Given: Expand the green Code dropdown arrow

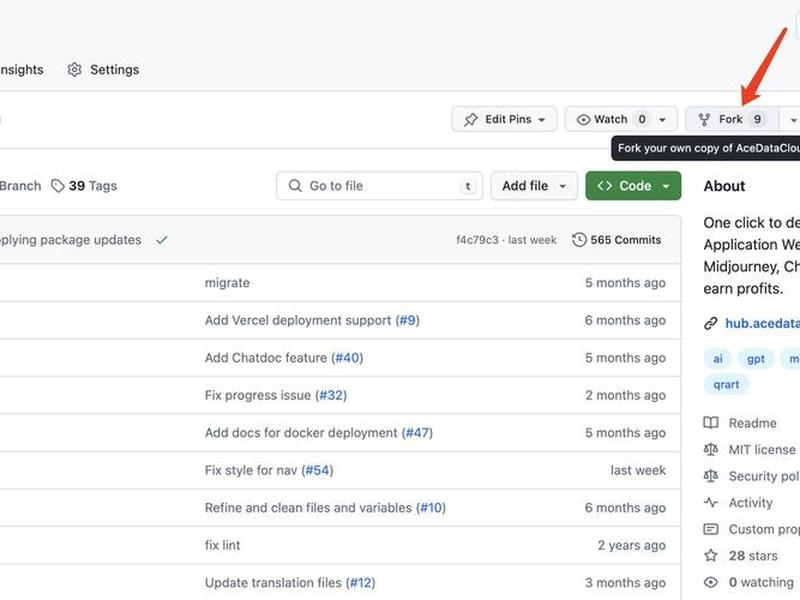Looking at the screenshot, I should click(666, 186).
